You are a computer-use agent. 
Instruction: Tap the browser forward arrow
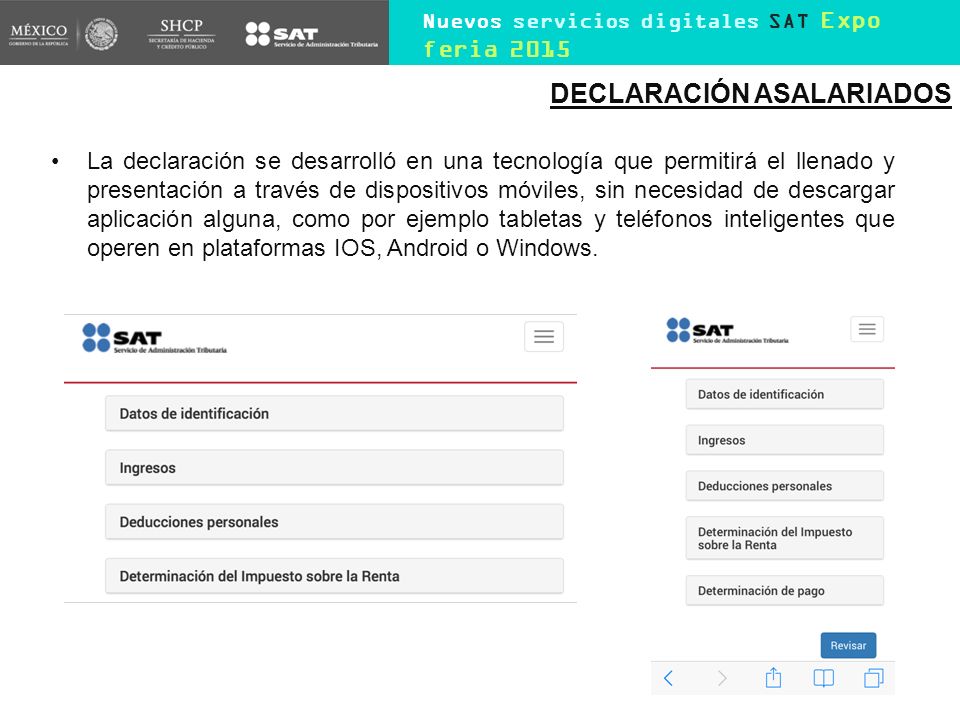pos(722,678)
